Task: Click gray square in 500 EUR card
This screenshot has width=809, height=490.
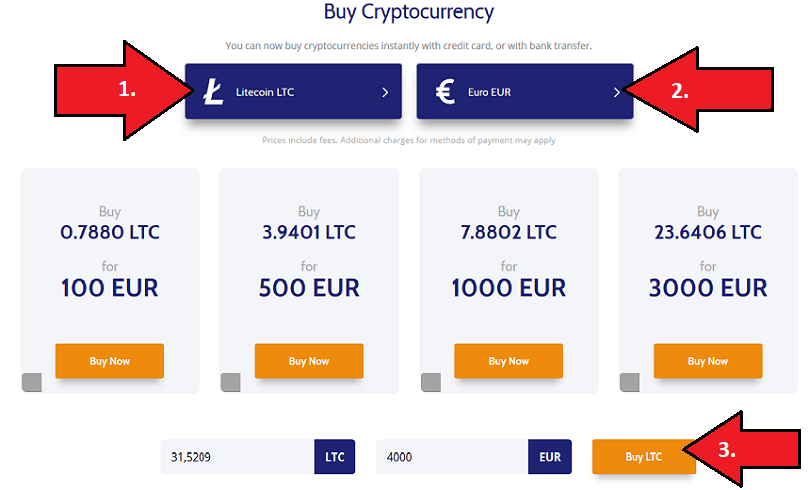Action: pos(231,383)
